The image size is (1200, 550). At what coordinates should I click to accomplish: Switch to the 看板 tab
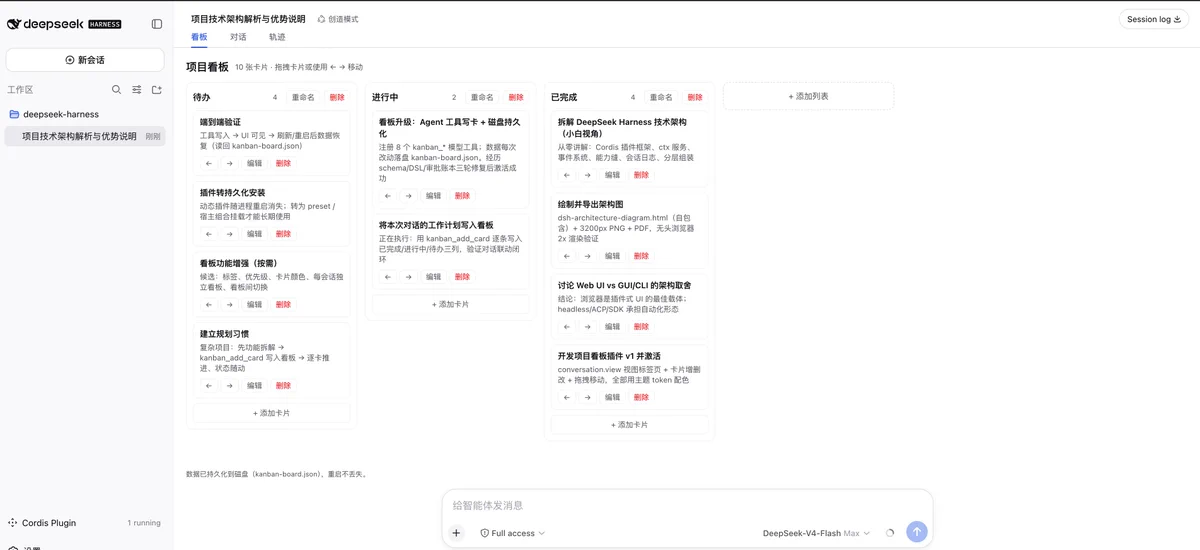[x=199, y=37]
